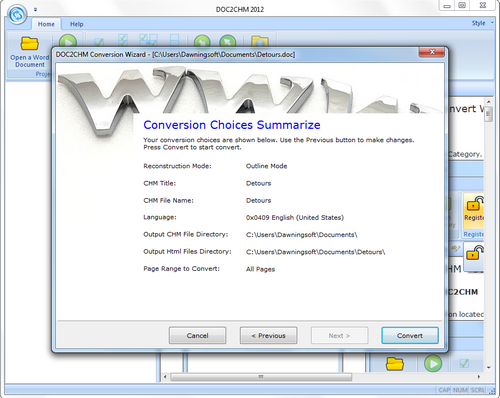Click the Register padlock icon
This screenshot has width=500, height=398.
[x=474, y=203]
